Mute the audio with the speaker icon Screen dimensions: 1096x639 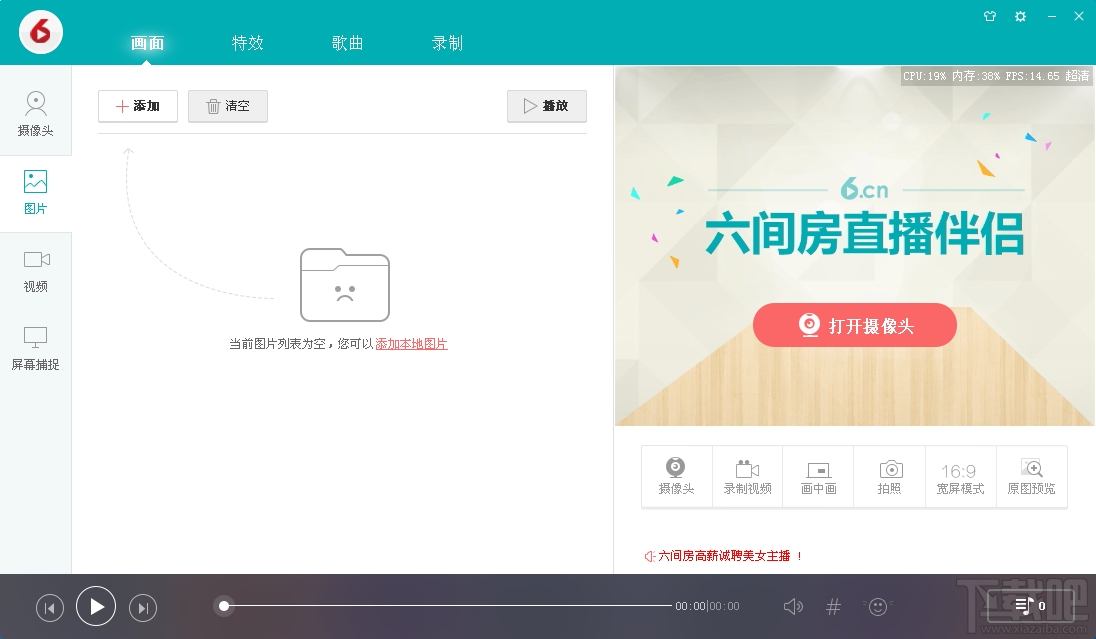coord(793,606)
